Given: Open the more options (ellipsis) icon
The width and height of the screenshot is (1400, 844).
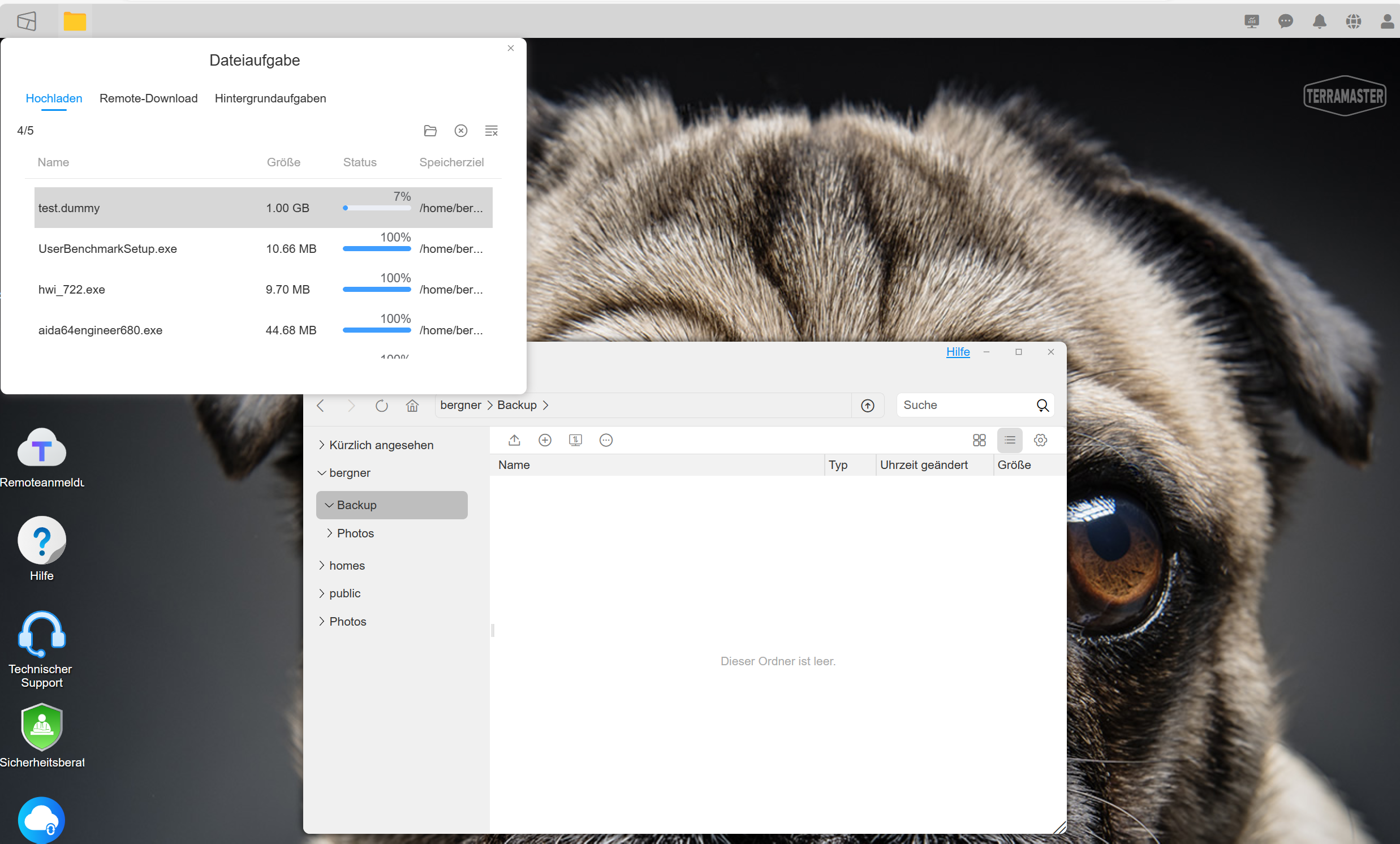Looking at the screenshot, I should click(x=606, y=440).
